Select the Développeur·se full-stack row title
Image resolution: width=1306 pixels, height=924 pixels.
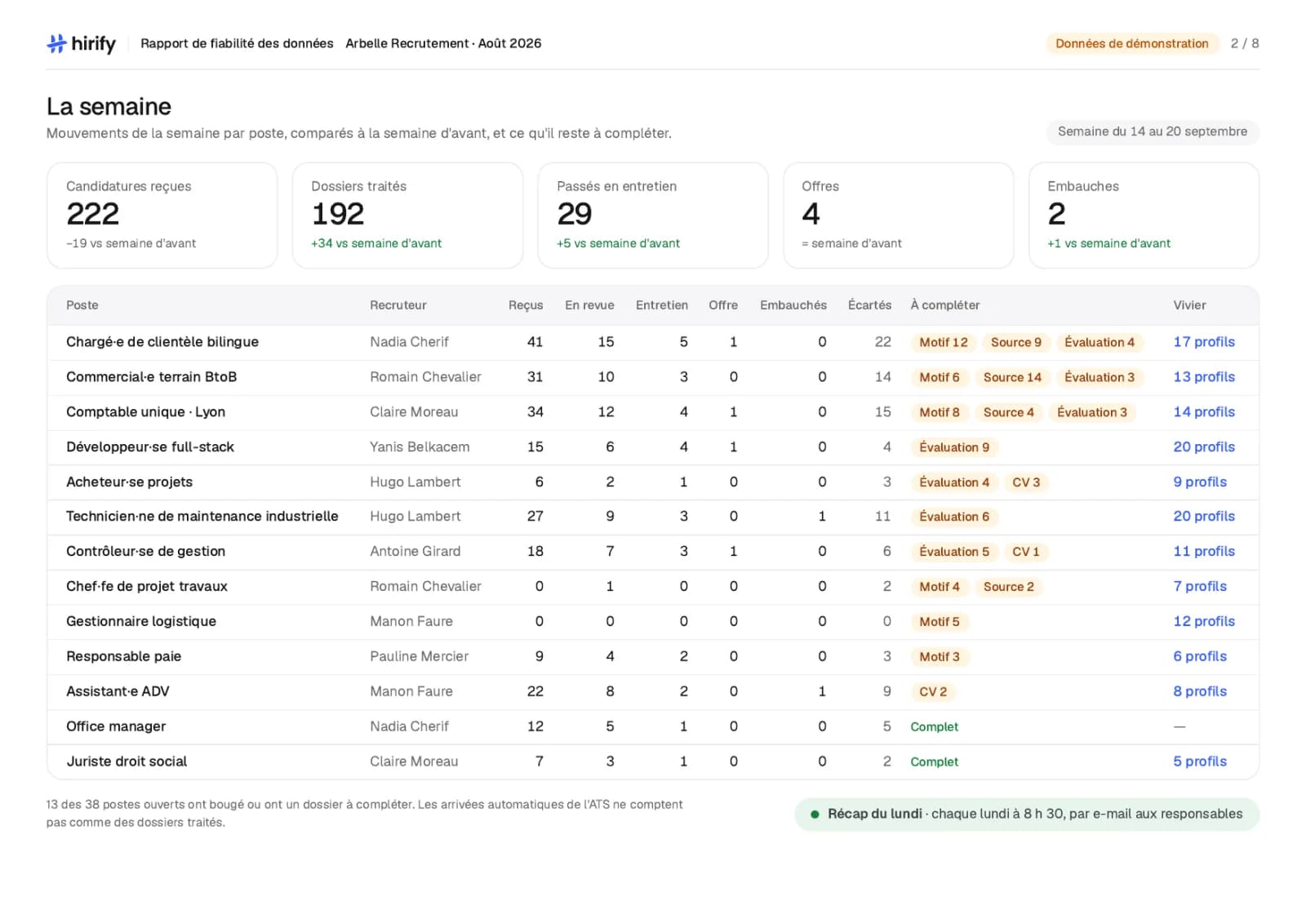point(150,447)
